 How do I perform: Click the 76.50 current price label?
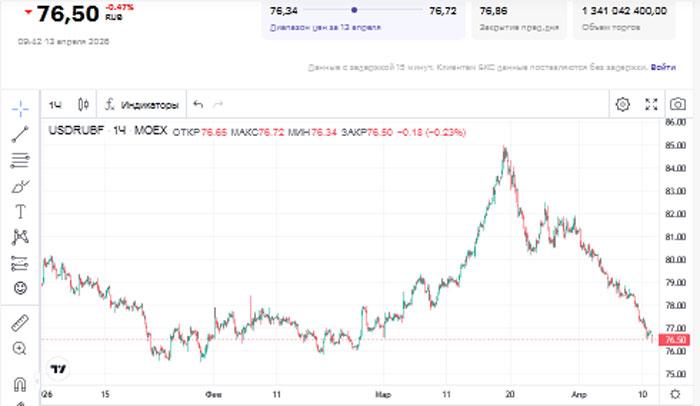pyautogui.click(x=677, y=340)
